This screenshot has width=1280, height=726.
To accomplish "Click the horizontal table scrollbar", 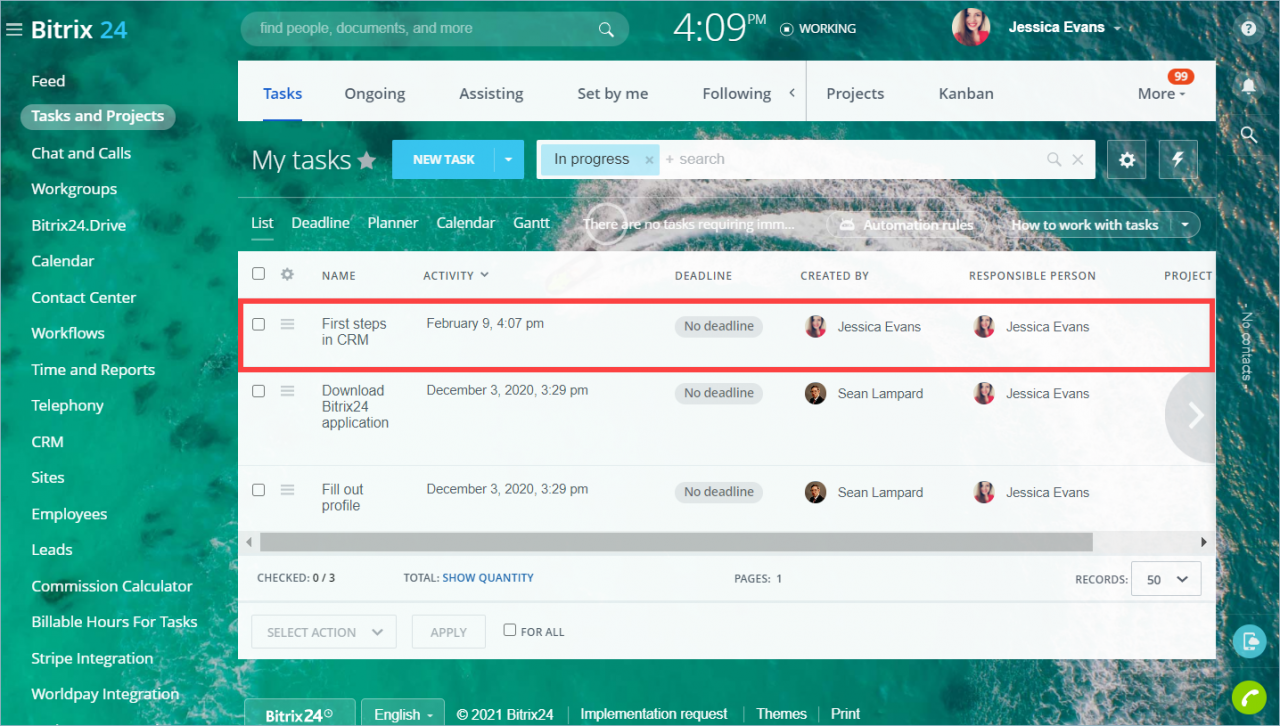I will (676, 542).
